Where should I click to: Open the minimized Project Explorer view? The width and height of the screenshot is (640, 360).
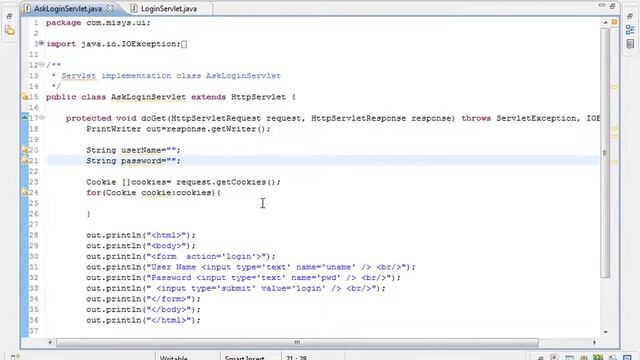pyautogui.click(x=10, y=30)
